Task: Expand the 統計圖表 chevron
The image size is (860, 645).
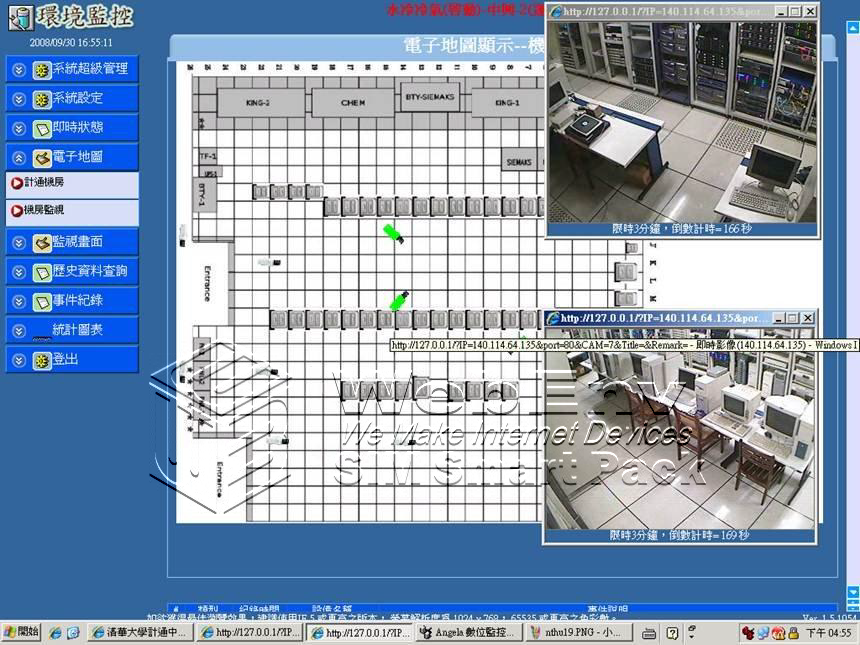Action: click(19, 331)
